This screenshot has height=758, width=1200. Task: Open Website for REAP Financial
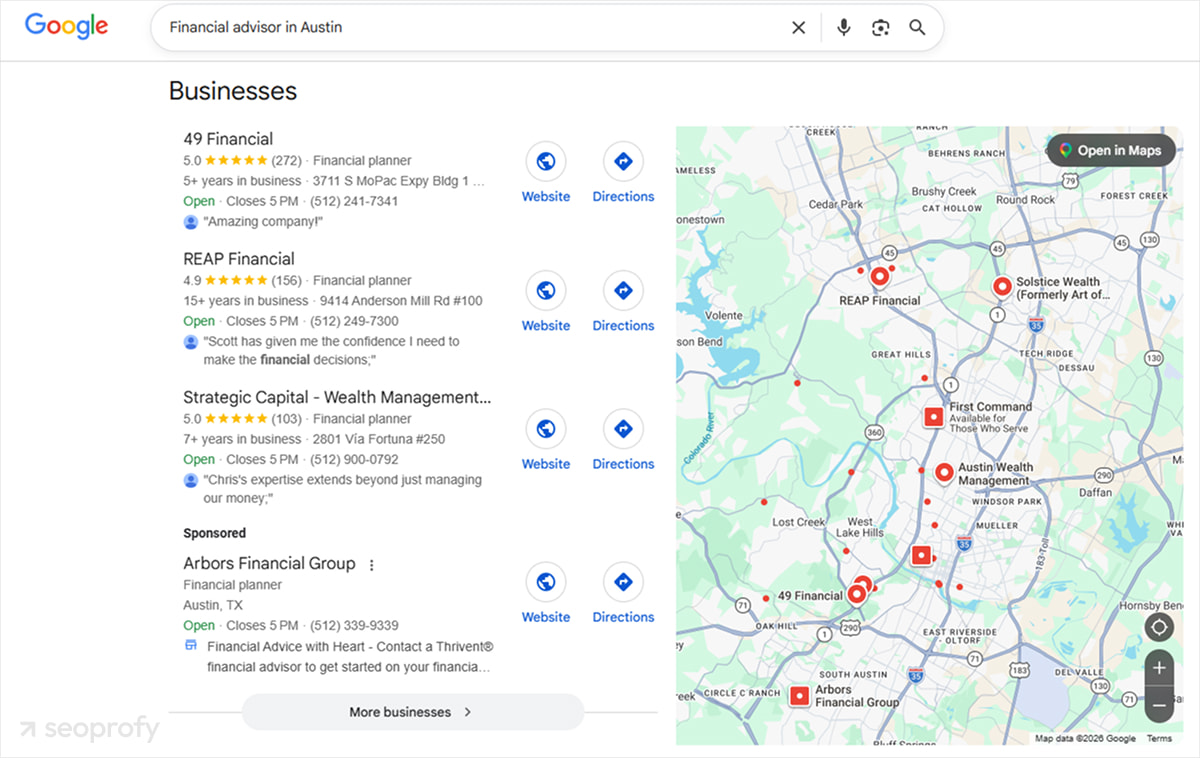(x=546, y=301)
